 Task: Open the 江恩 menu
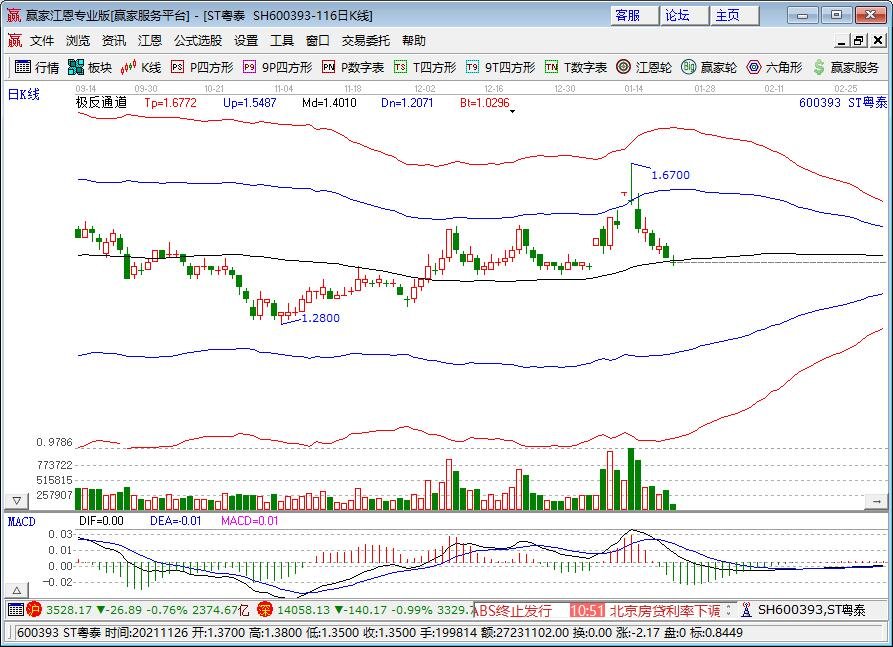149,40
